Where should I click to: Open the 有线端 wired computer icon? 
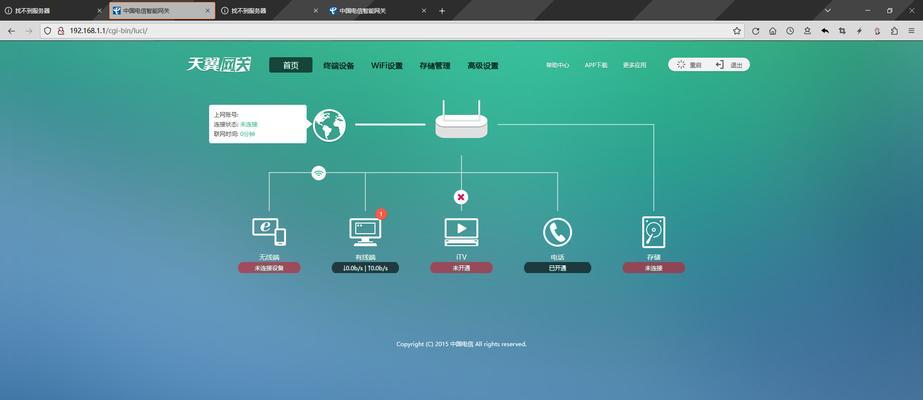tap(365, 232)
